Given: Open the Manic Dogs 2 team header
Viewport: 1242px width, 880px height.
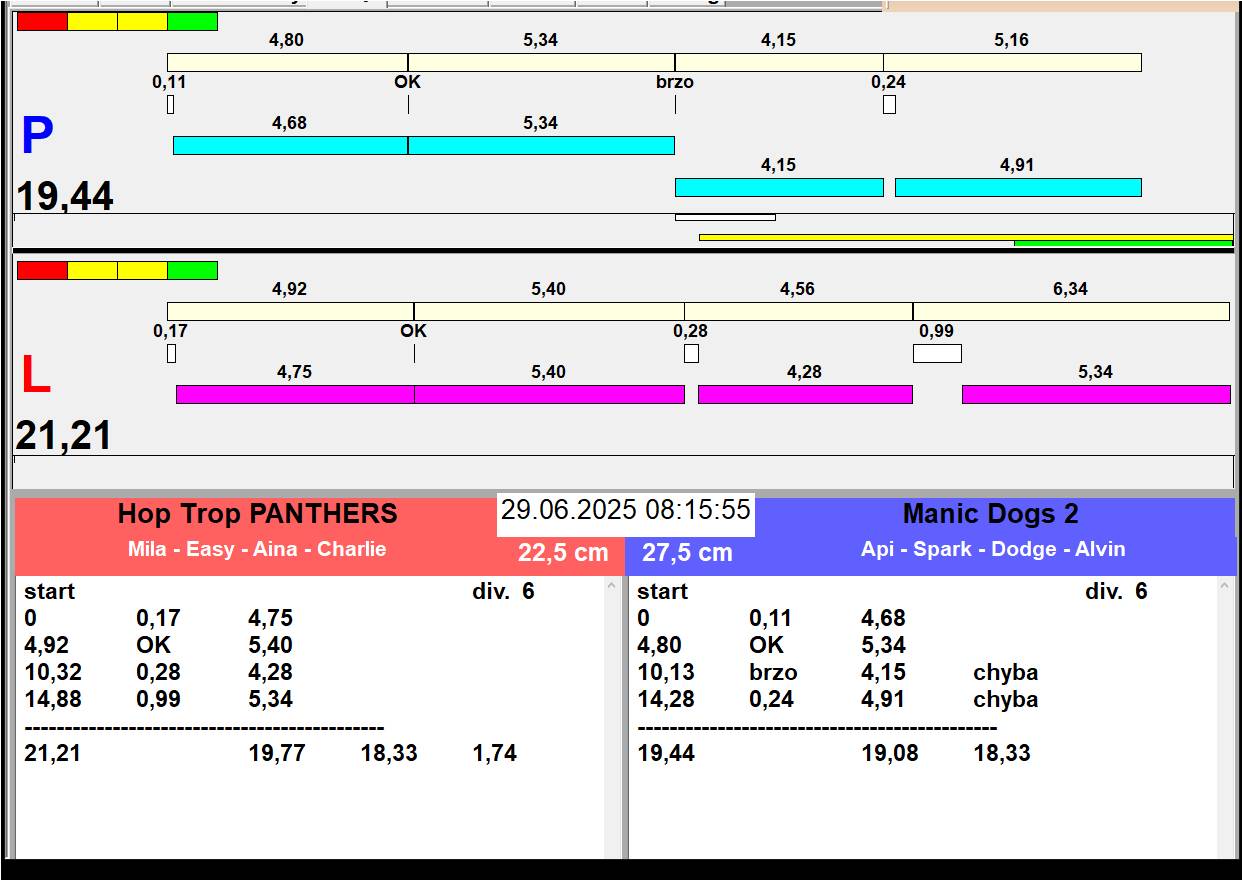Looking at the screenshot, I should click(x=990, y=514).
